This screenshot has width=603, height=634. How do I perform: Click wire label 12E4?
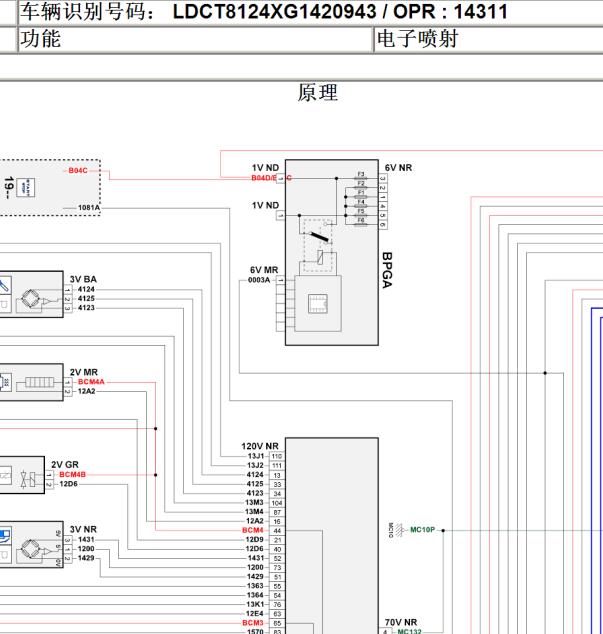(x=255, y=614)
